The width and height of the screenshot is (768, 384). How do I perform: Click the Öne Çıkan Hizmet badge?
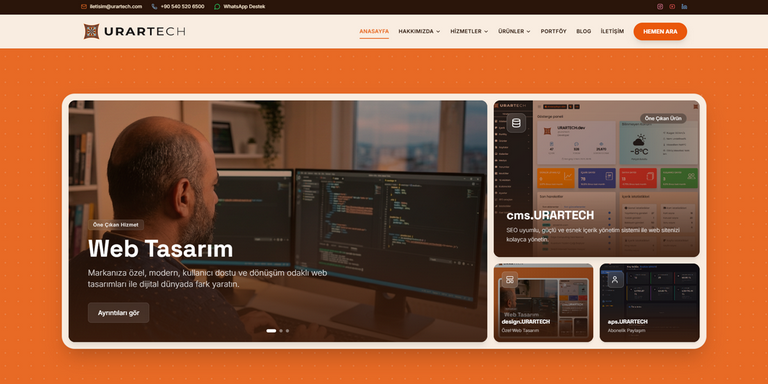[116, 225]
